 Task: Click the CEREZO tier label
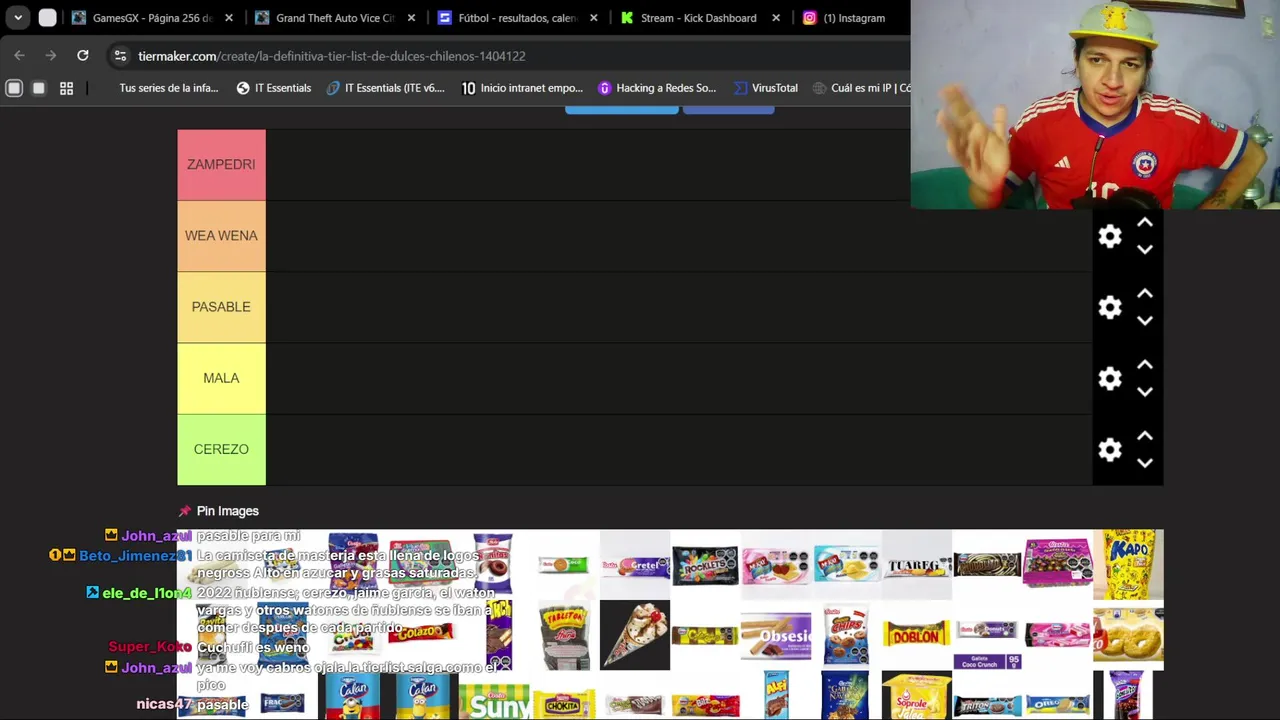(x=221, y=449)
